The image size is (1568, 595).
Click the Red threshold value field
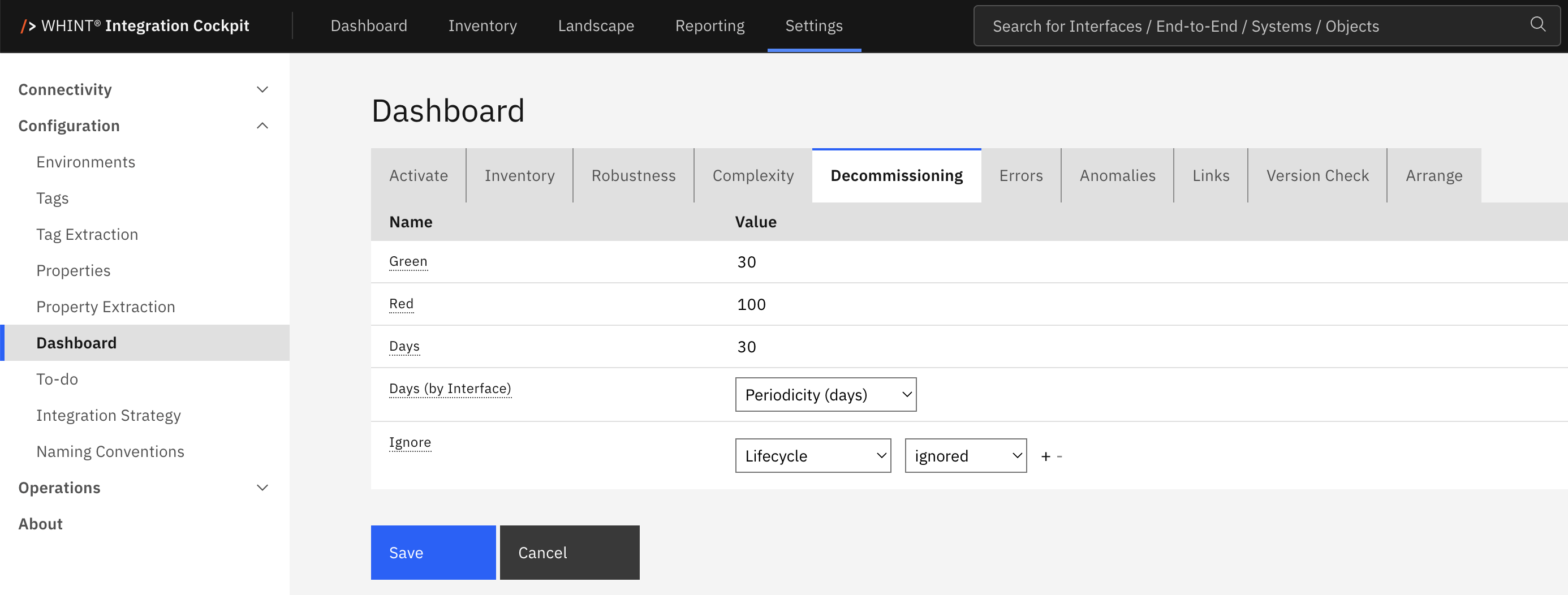(751, 304)
